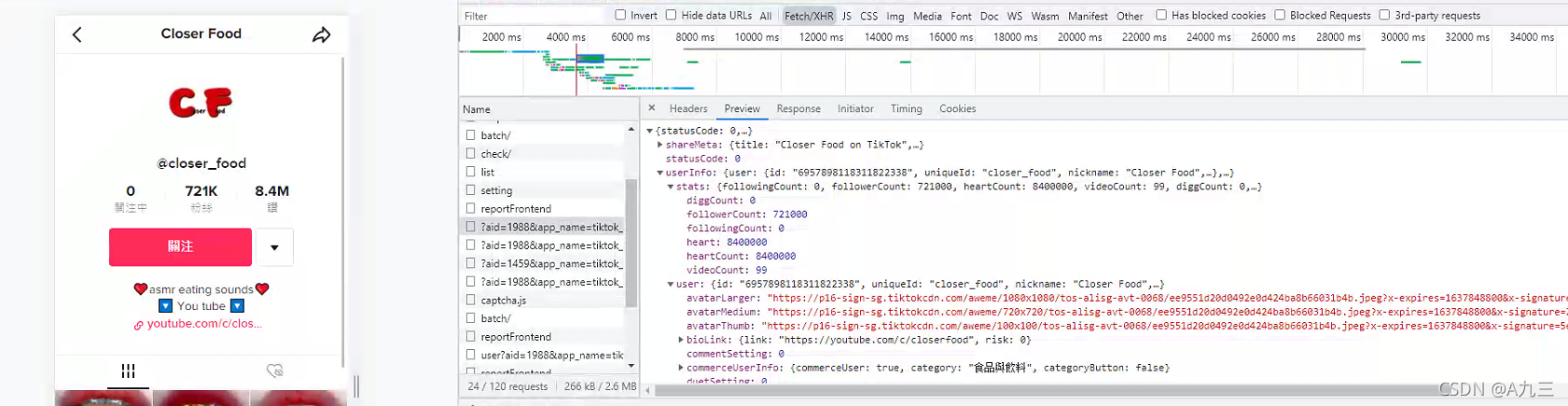Switch to the Cookies tab
The image size is (1568, 406).
point(957,109)
